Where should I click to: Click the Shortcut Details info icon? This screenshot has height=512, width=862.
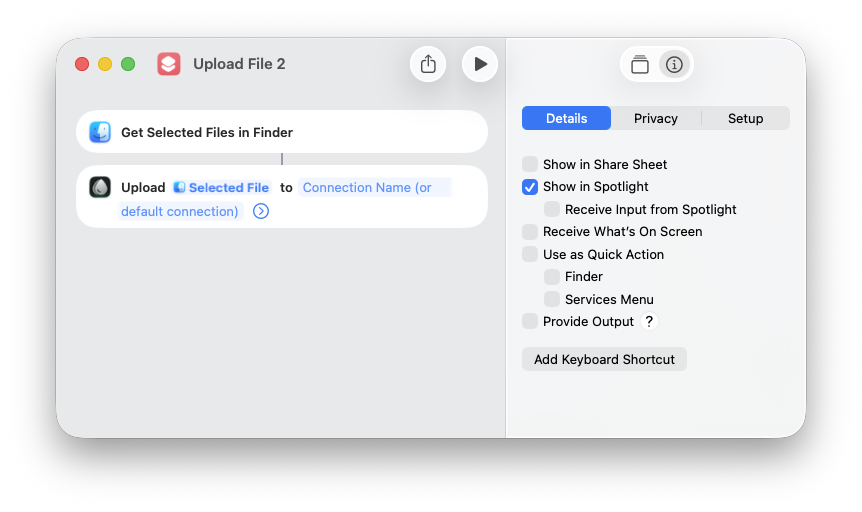tap(674, 65)
